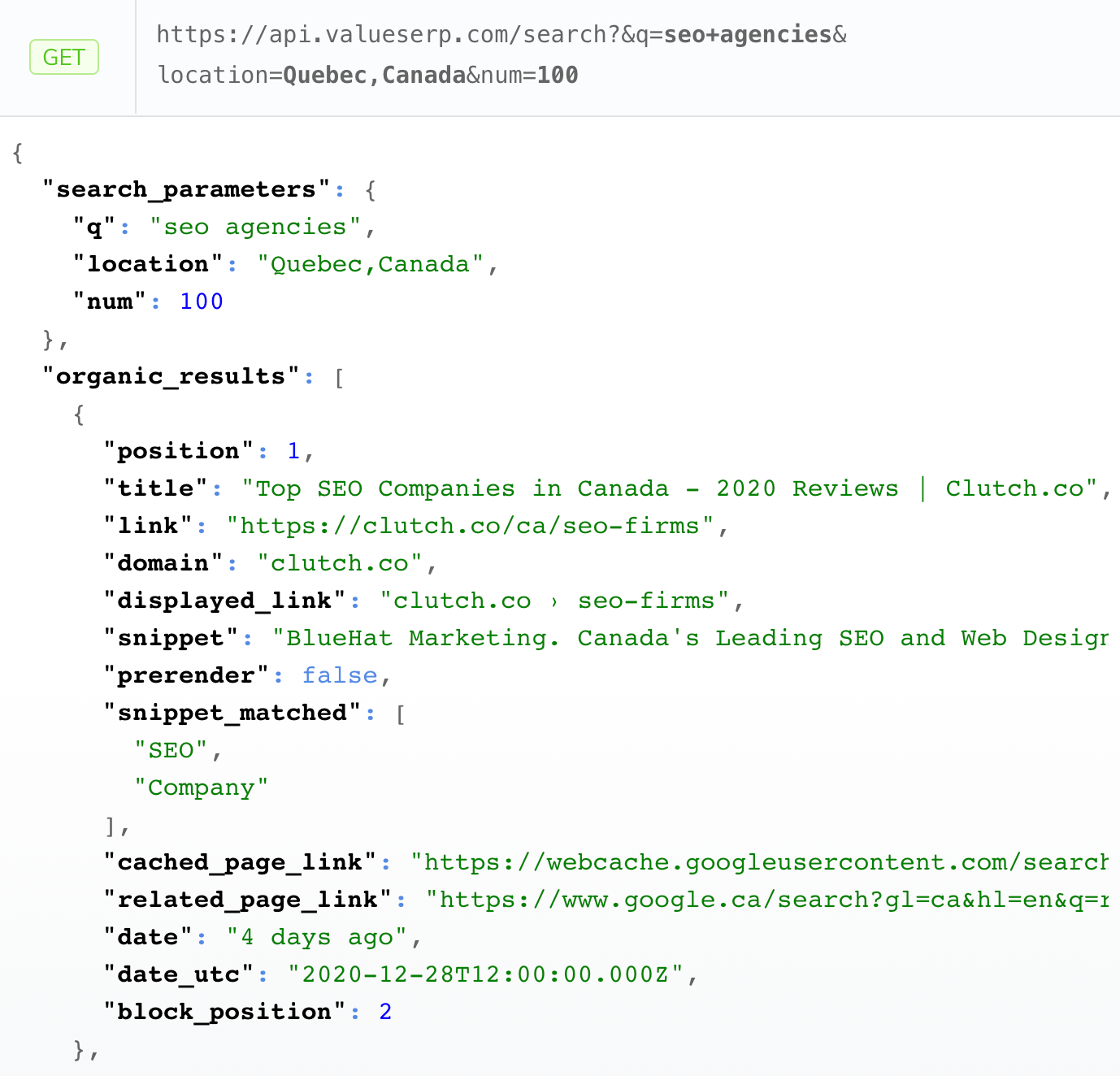This screenshot has height=1076, width=1120.
Task: Click the num value 100 in JSON
Action: (x=201, y=302)
